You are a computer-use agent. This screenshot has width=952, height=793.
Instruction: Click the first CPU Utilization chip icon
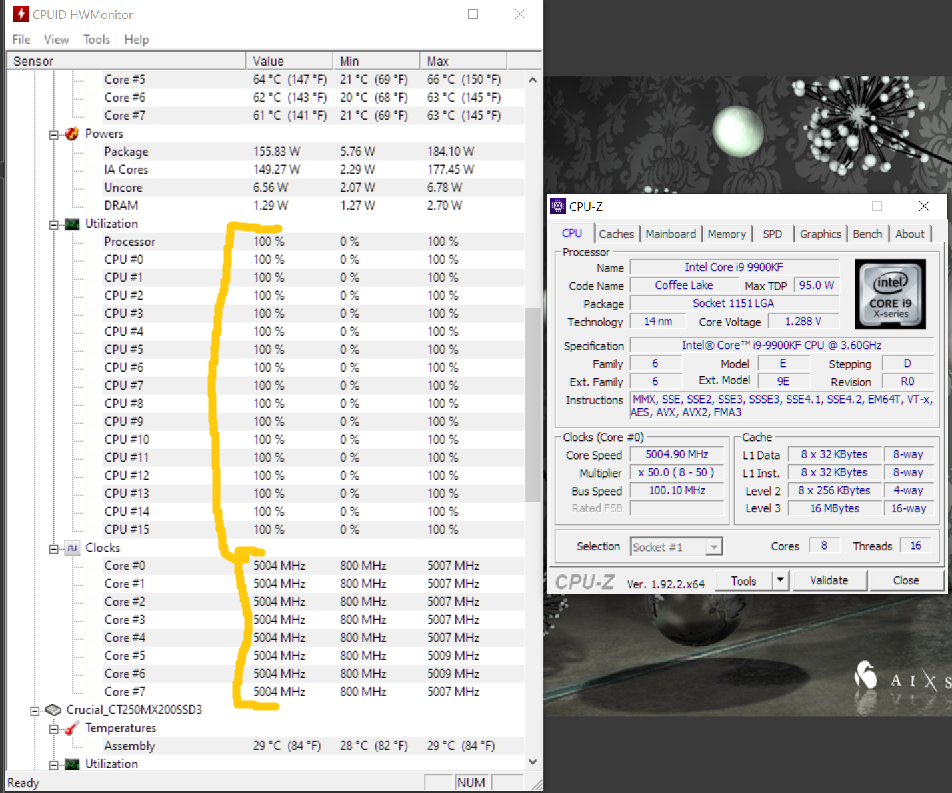[72, 224]
